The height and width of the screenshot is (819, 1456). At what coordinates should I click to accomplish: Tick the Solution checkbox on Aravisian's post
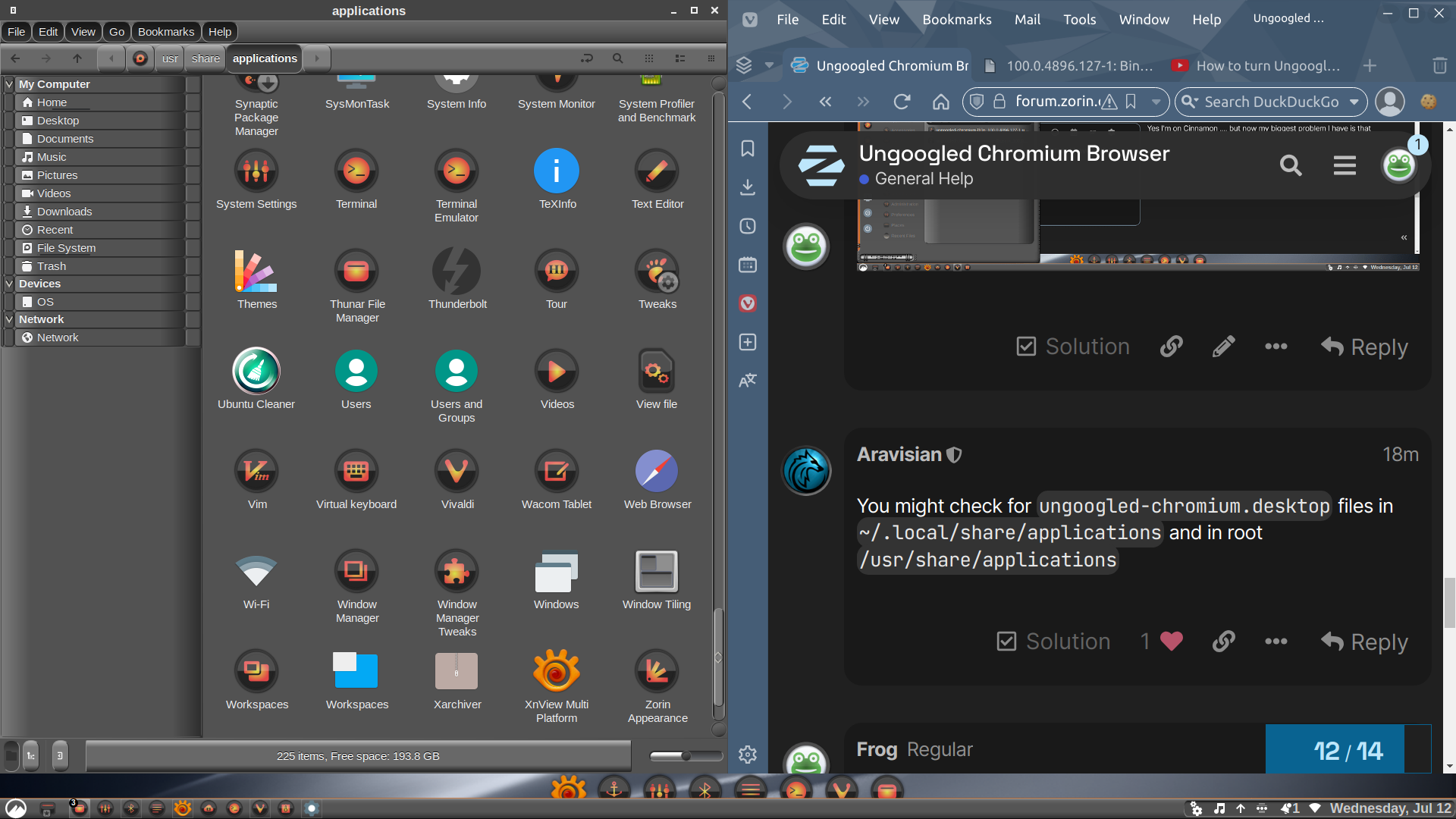[1006, 642]
